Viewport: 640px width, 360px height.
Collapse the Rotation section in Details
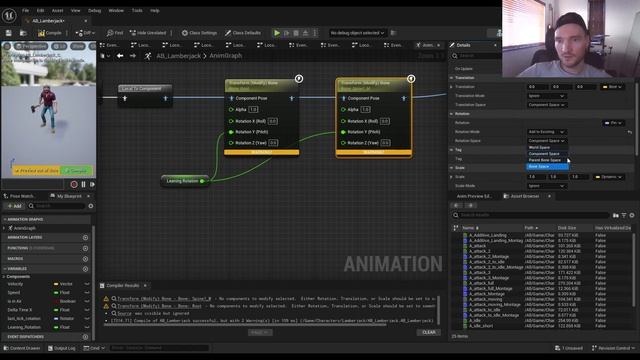pyautogui.click(x=452, y=114)
